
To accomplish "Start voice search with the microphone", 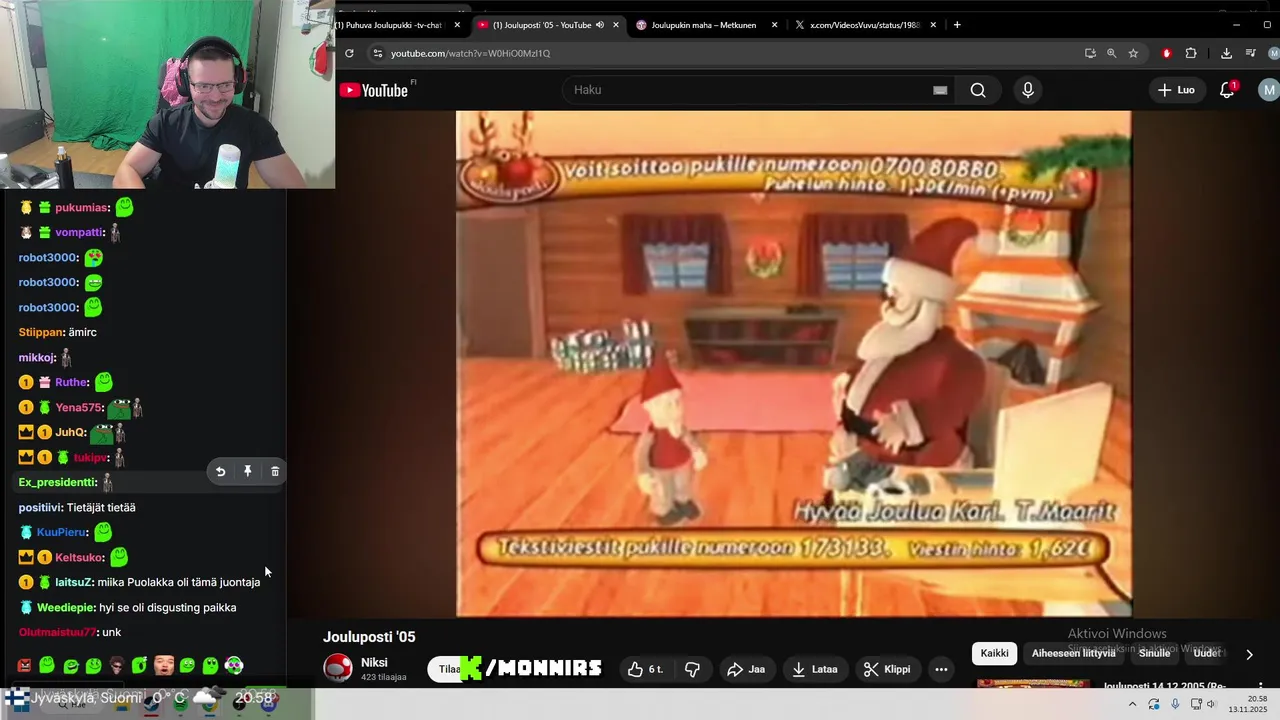I will (x=1028, y=90).
